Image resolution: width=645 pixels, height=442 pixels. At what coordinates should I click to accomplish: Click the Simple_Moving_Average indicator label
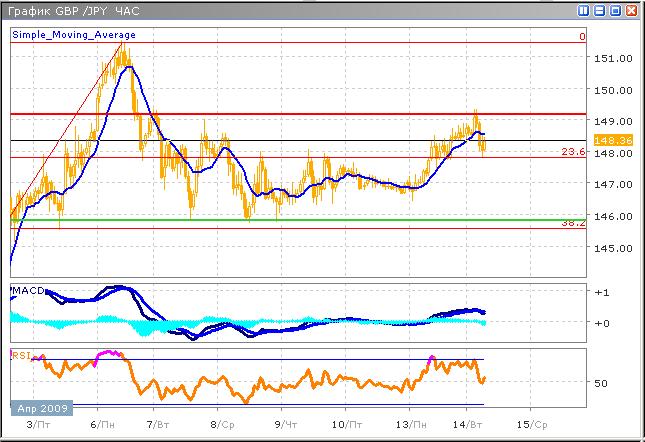coord(74,35)
